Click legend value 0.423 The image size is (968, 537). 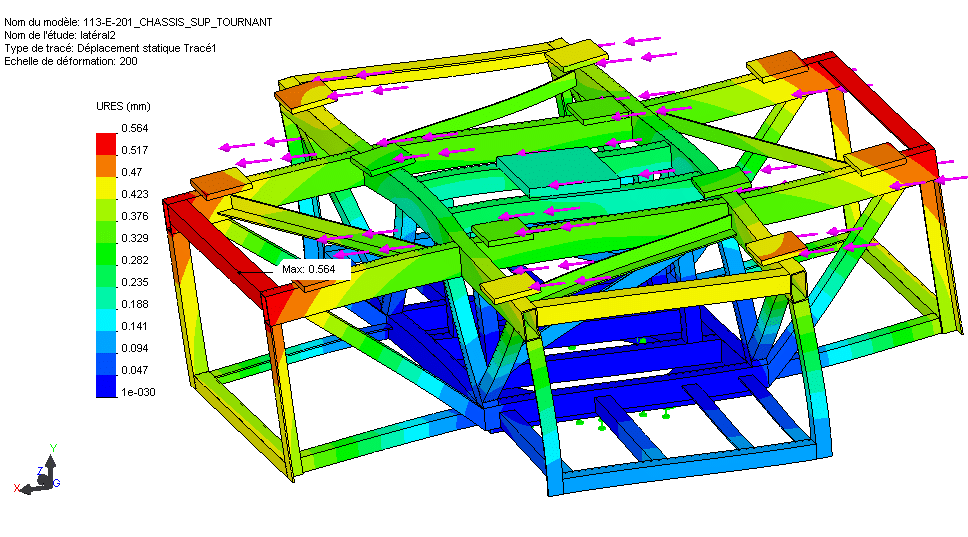point(135,194)
